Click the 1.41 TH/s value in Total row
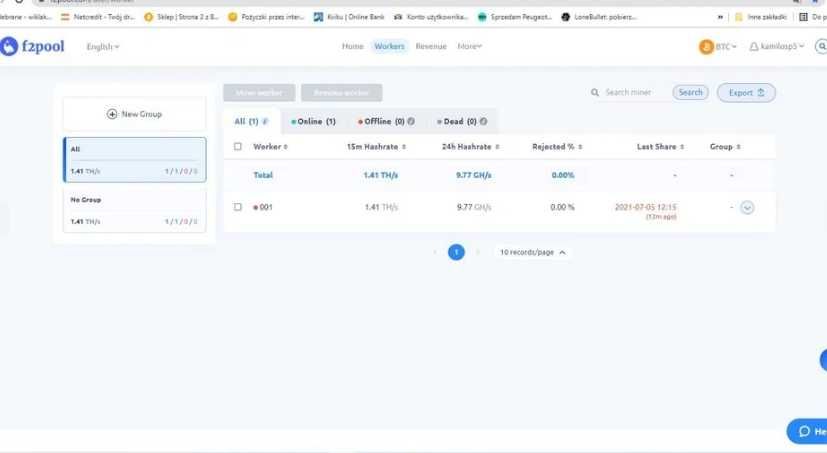The height and width of the screenshot is (453, 827). (x=380, y=175)
